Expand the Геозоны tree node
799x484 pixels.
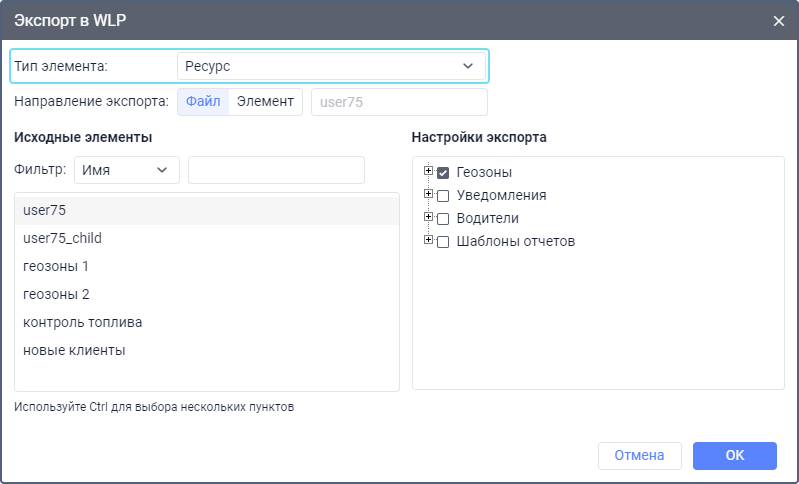(428, 172)
